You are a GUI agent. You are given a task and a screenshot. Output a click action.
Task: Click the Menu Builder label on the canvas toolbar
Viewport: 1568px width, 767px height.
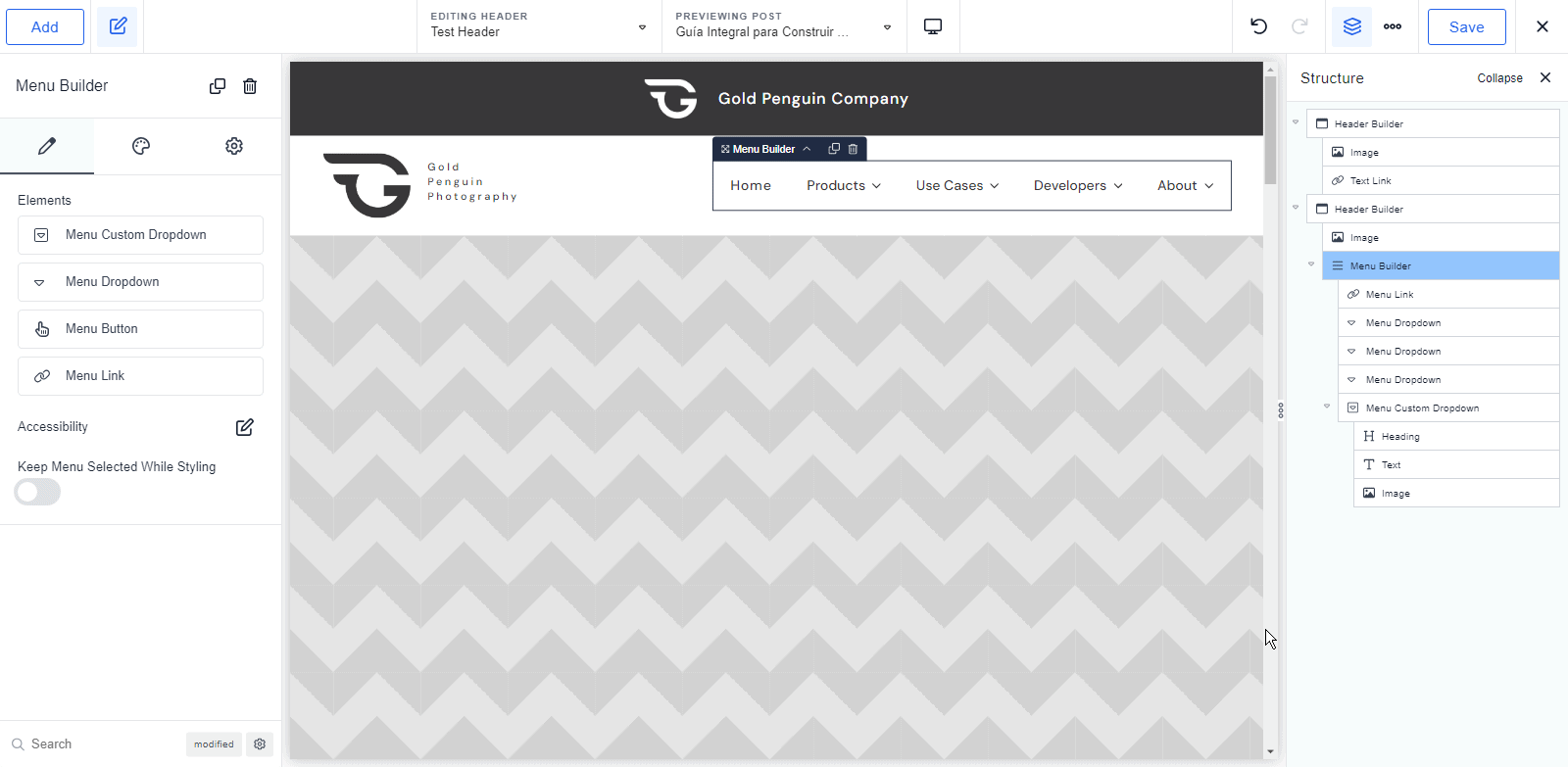763,149
